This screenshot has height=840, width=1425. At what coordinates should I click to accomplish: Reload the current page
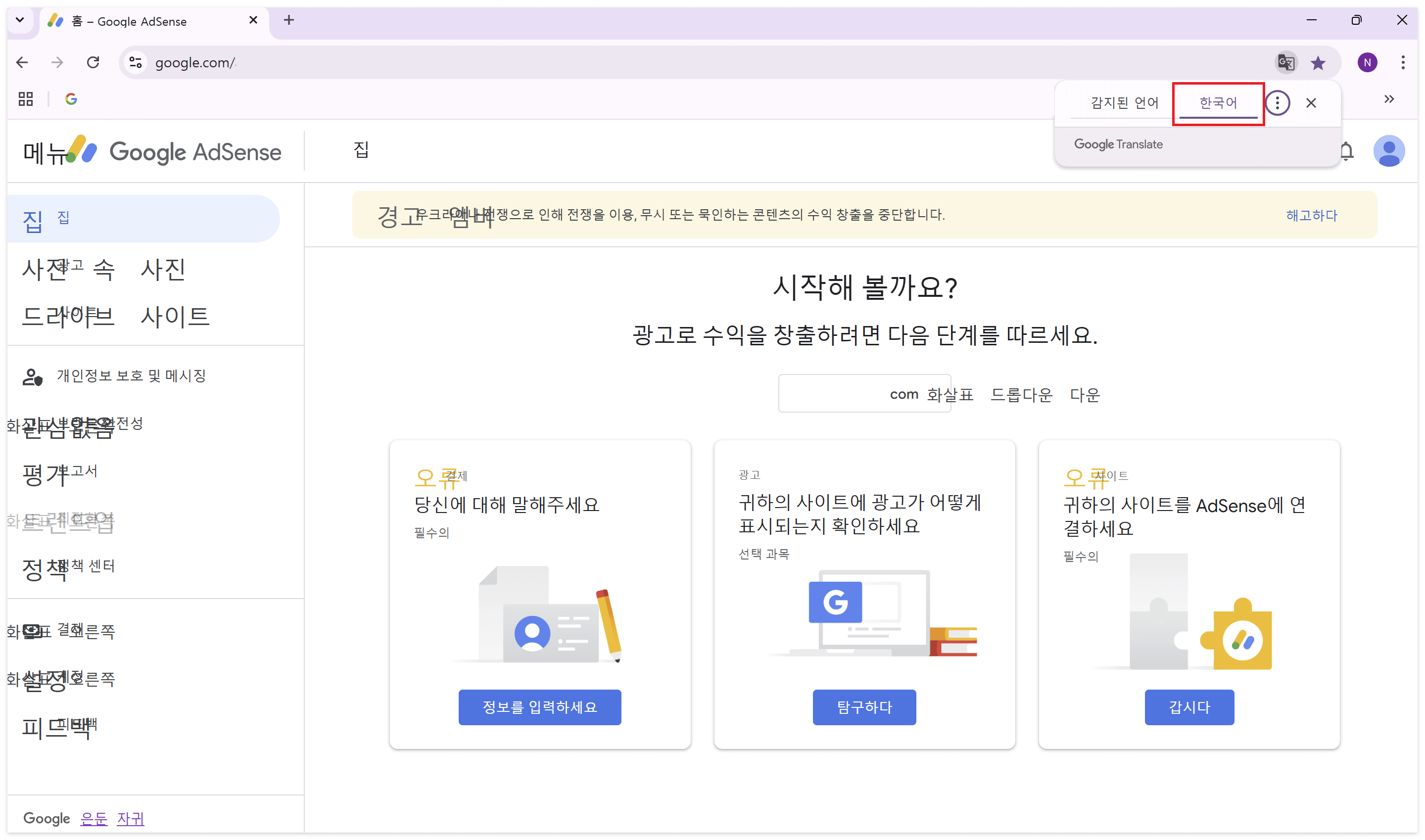coord(94,62)
